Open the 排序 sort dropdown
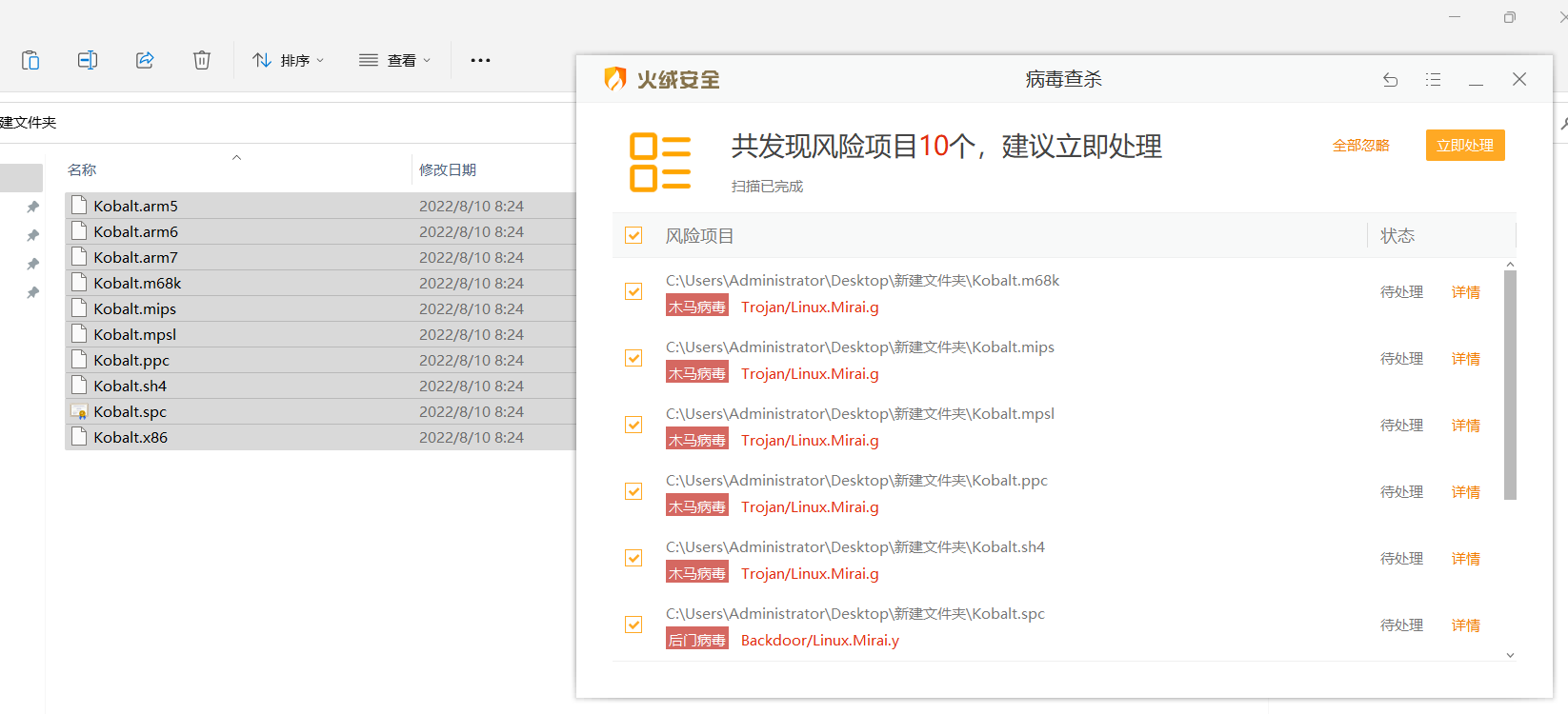This screenshot has height=714, width=1568. pyautogui.click(x=288, y=60)
